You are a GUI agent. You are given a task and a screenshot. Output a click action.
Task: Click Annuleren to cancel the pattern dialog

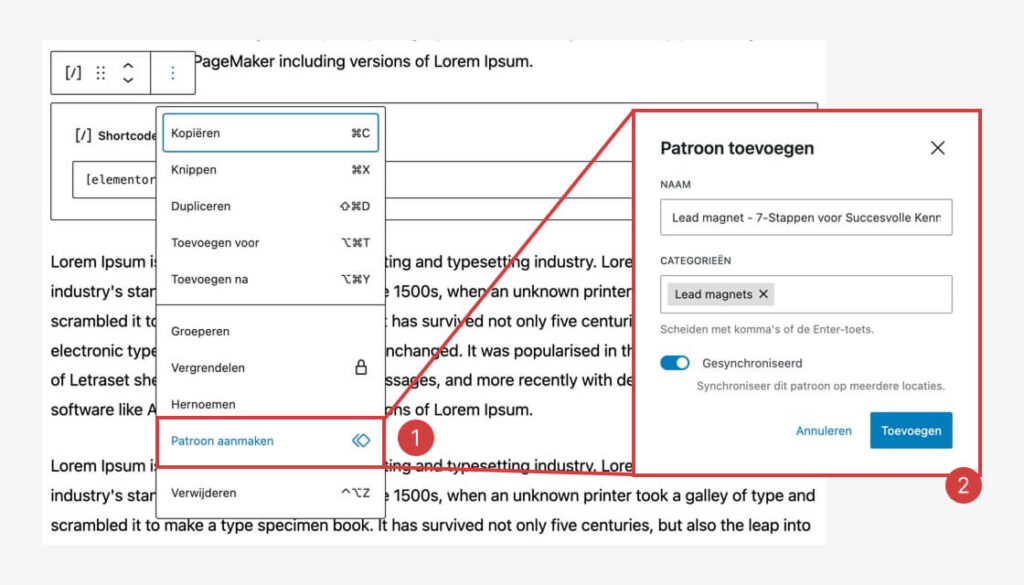tap(824, 431)
